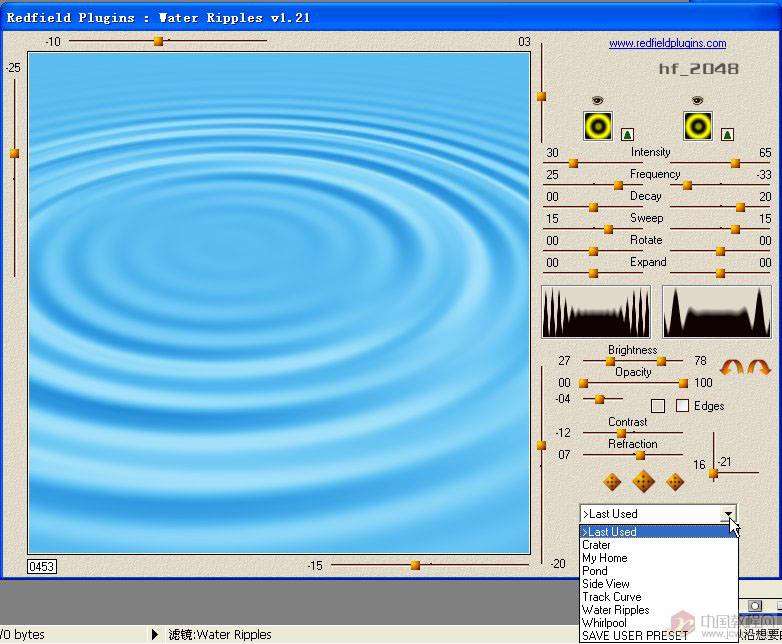Click the right eye visibility icon
The height and width of the screenshot is (644, 782).
click(x=697, y=101)
